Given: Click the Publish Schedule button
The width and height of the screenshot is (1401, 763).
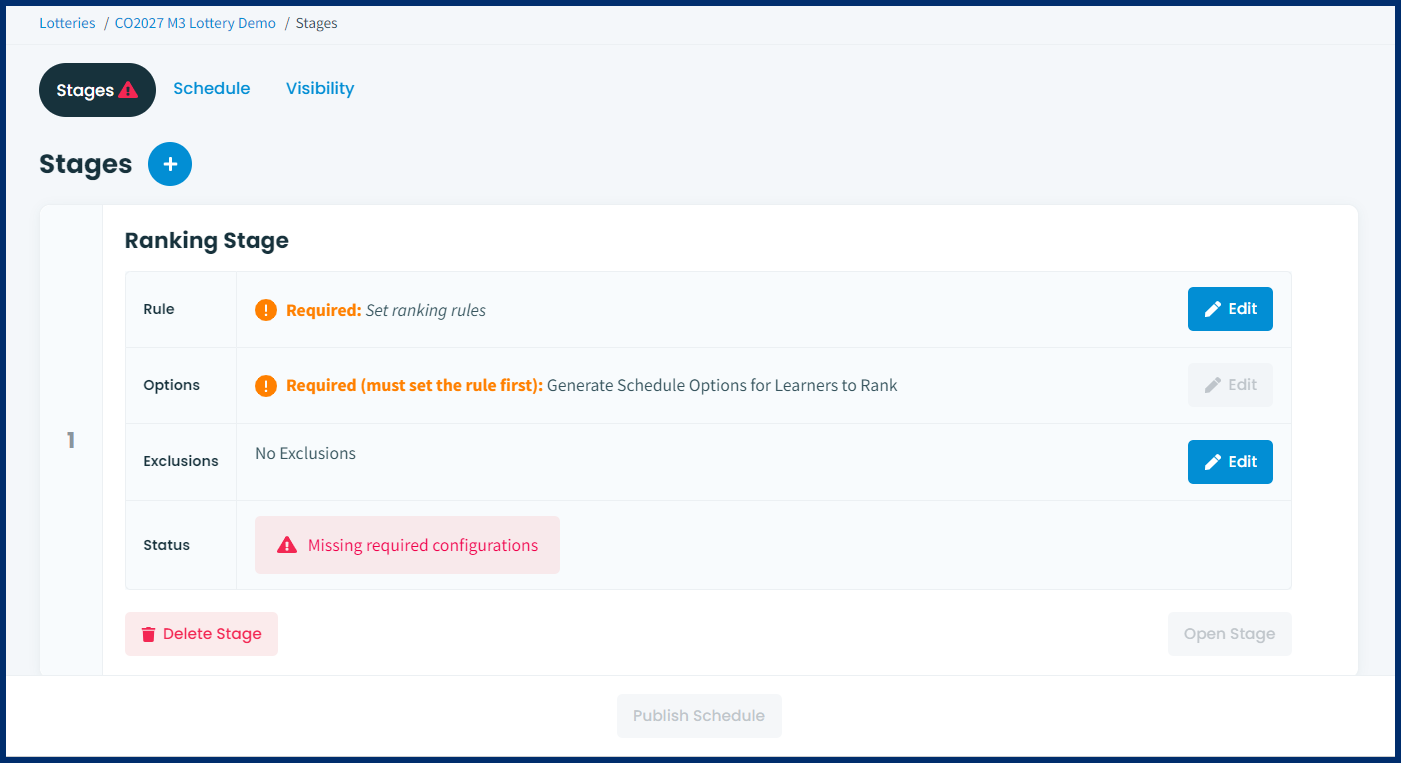Looking at the screenshot, I should tap(699, 716).
